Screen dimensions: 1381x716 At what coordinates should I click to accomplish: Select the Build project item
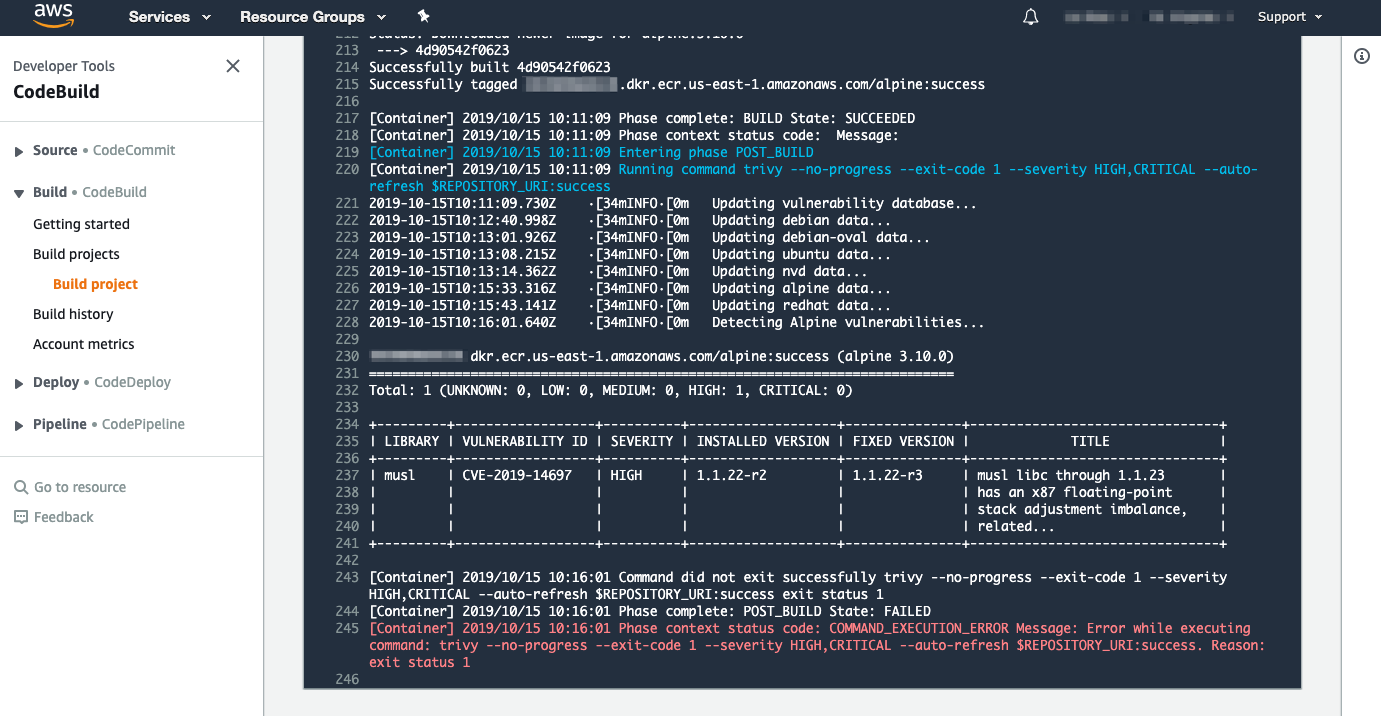coord(95,284)
